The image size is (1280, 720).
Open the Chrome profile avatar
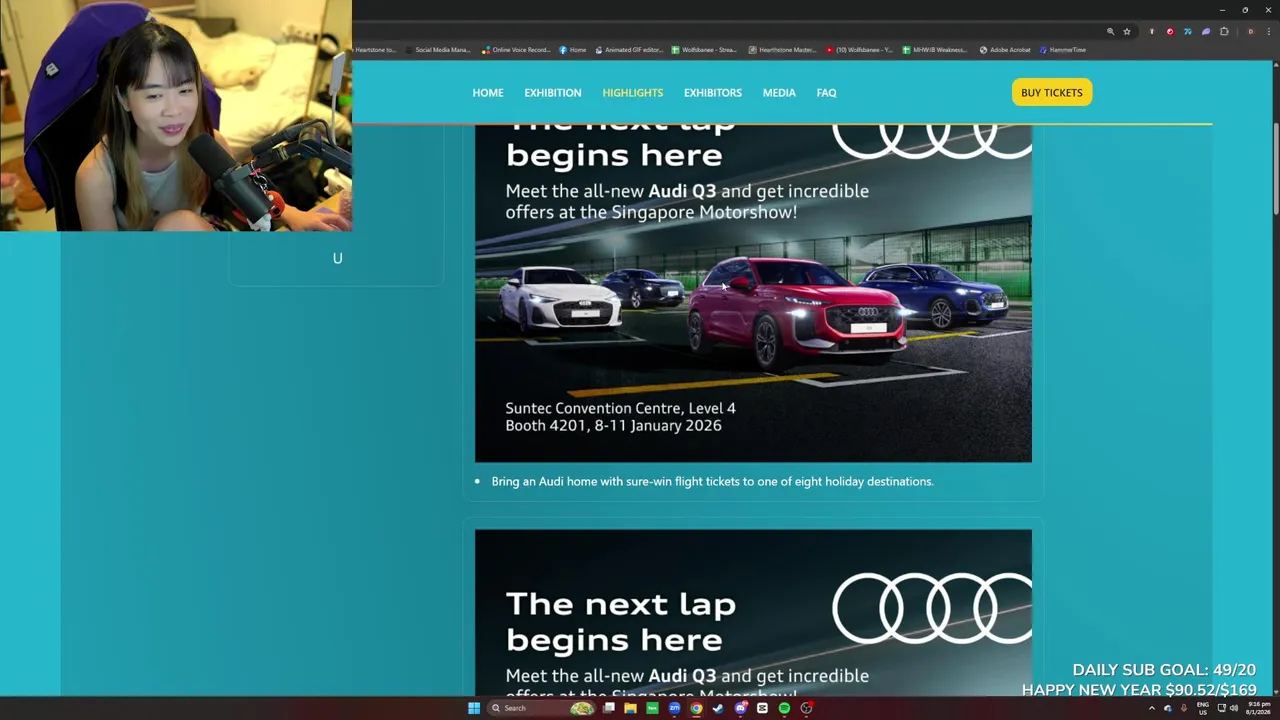(1250, 32)
